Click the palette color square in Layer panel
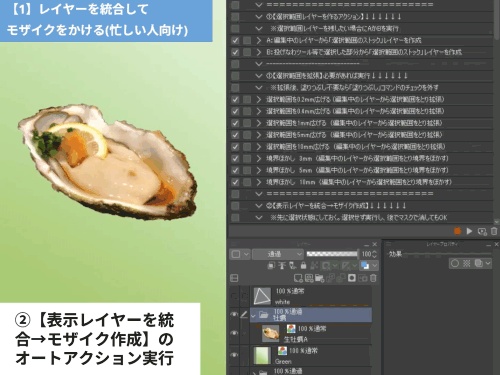500x375 pixels. click(x=236, y=254)
